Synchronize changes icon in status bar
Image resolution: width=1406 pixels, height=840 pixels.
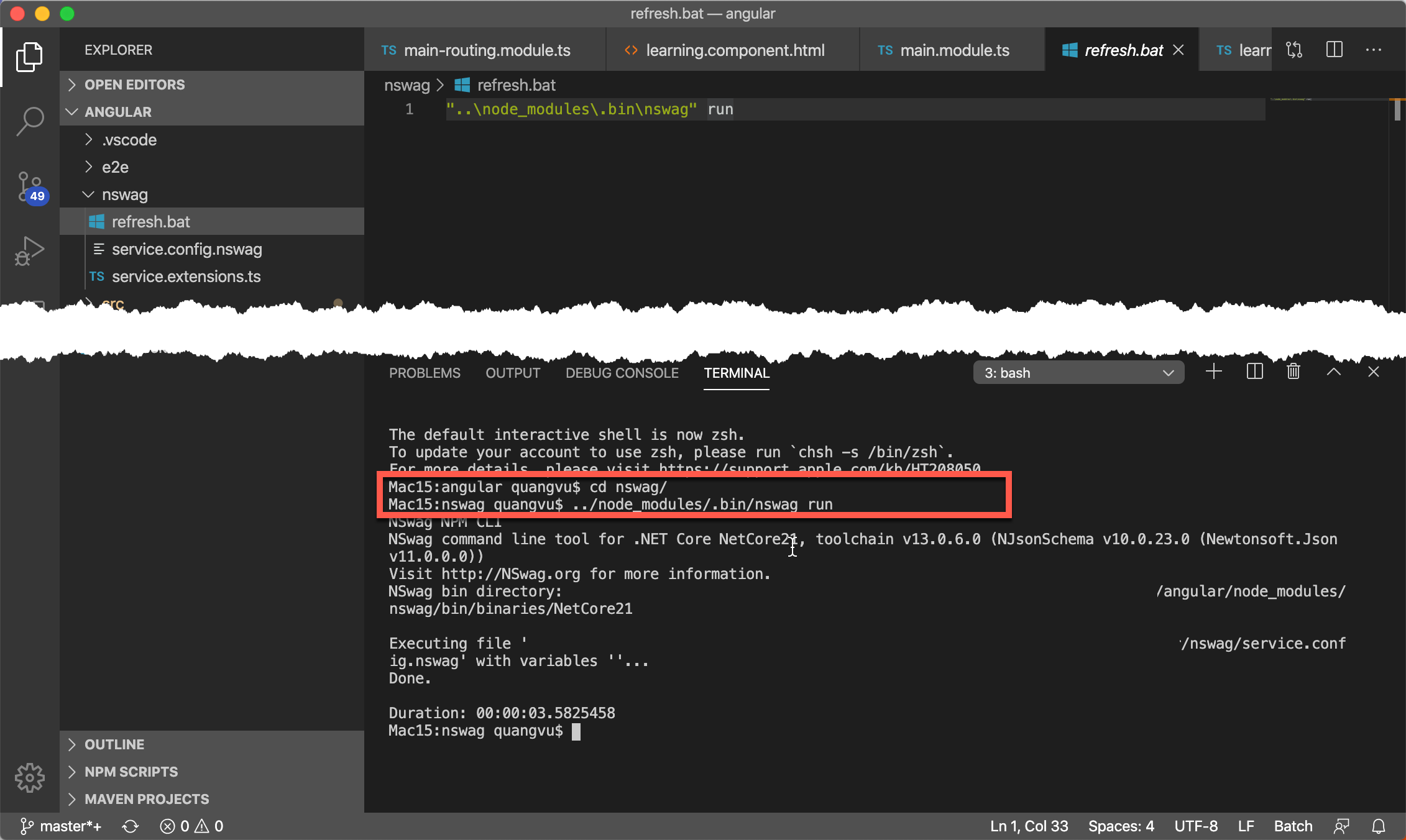click(x=131, y=826)
